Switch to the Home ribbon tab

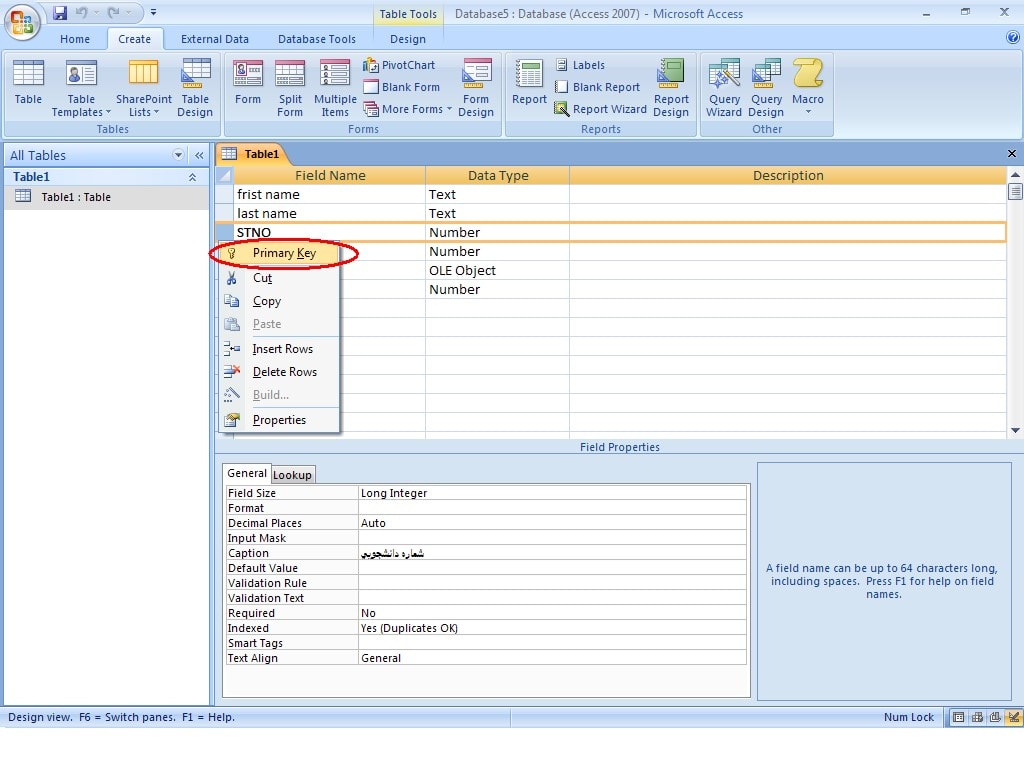click(75, 39)
